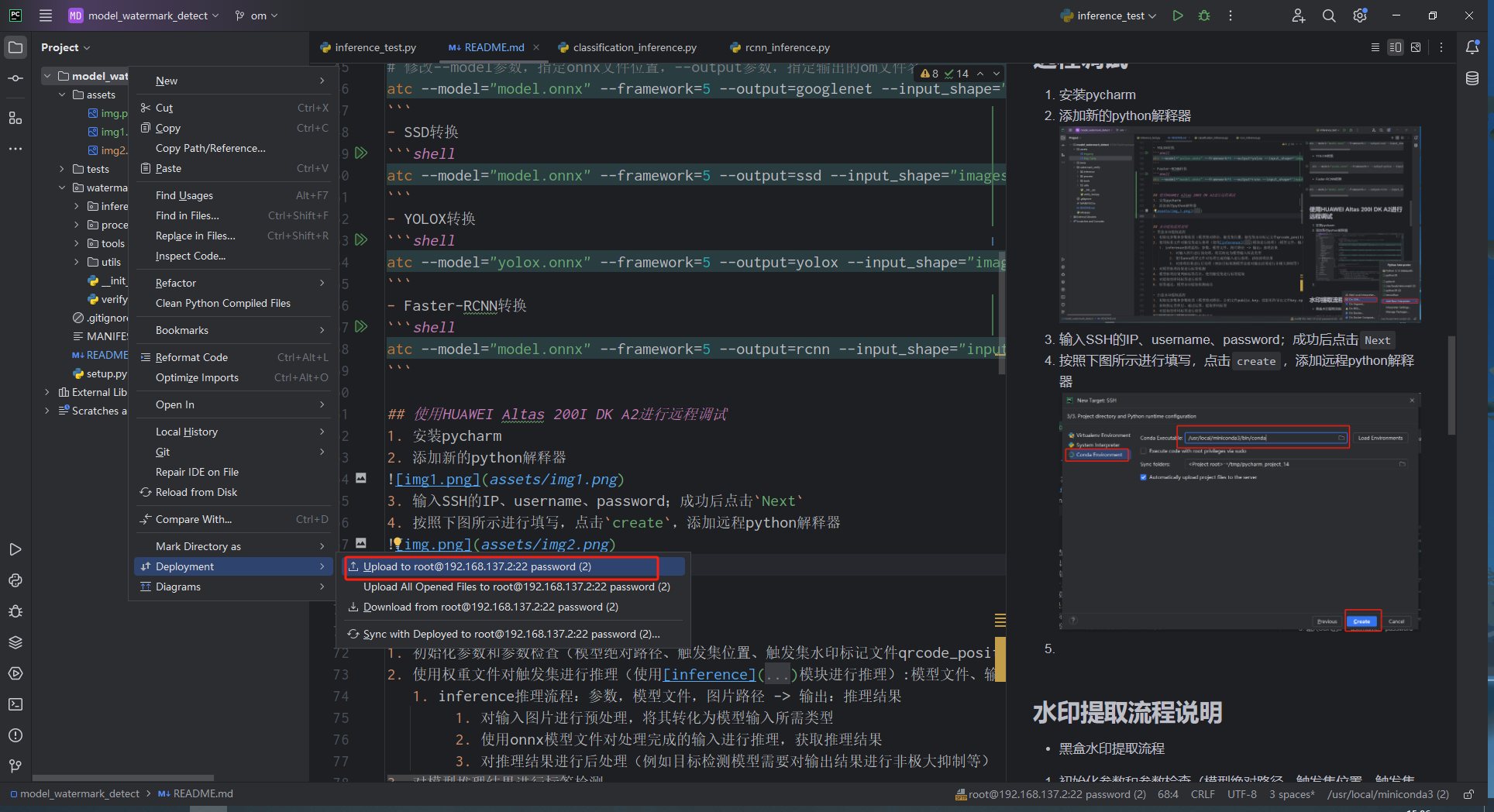The image size is (1494, 812).
Task: Click the root@192.168.137.2:22 deployment status widget
Action: (x=1051, y=794)
